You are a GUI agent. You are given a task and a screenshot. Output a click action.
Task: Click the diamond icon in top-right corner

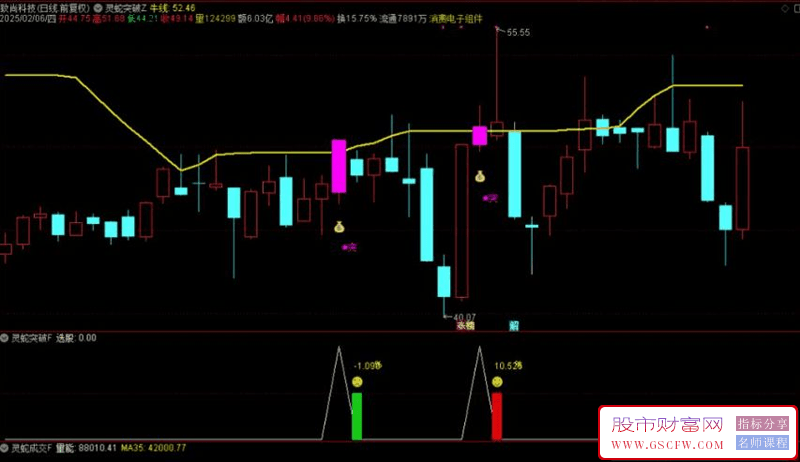coord(785,9)
